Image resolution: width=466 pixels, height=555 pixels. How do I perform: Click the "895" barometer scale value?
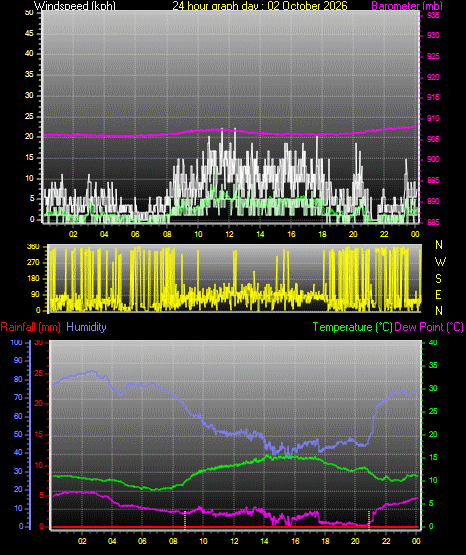433,180
